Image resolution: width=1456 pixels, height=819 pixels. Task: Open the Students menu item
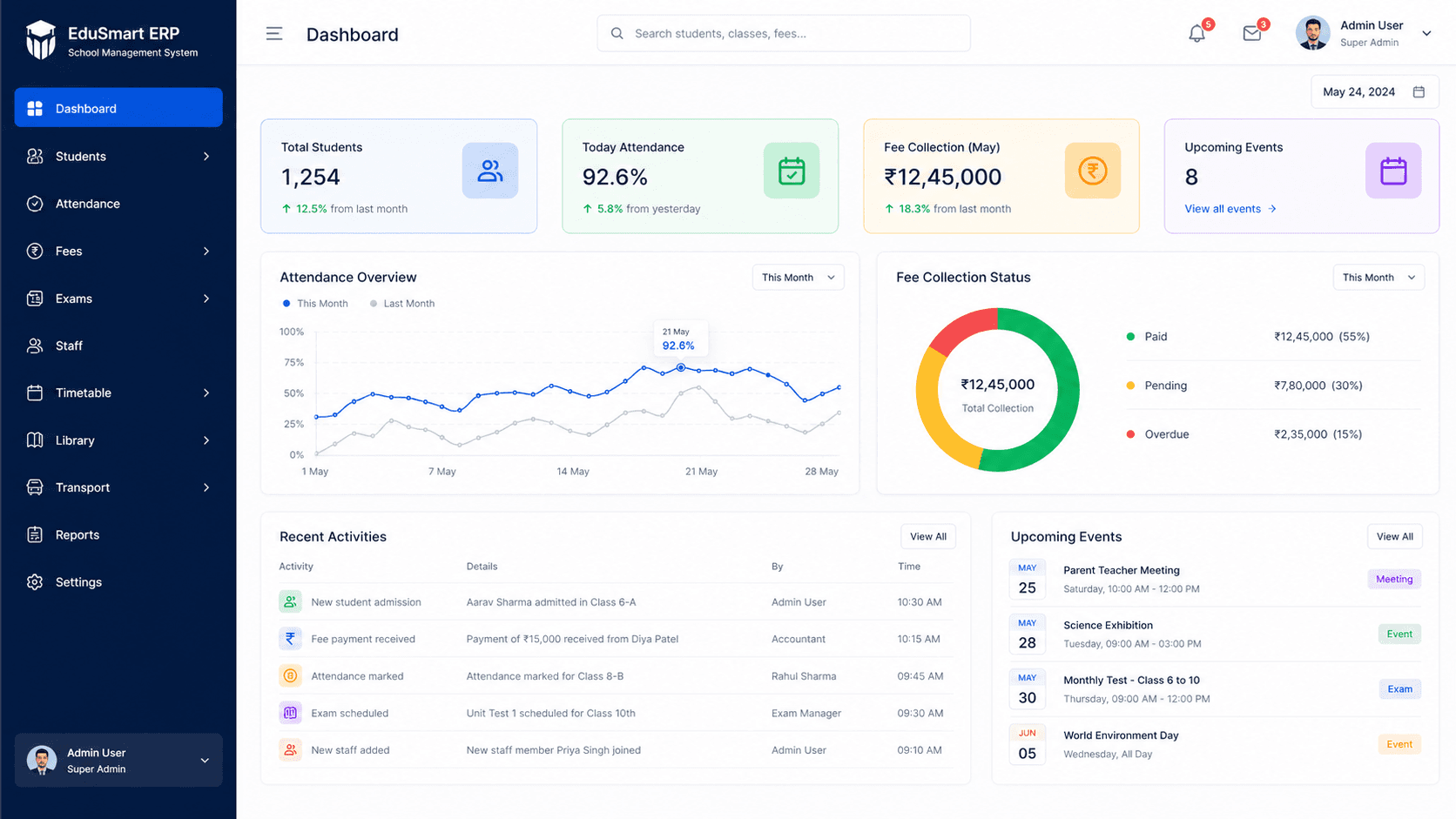pyautogui.click(x=118, y=157)
